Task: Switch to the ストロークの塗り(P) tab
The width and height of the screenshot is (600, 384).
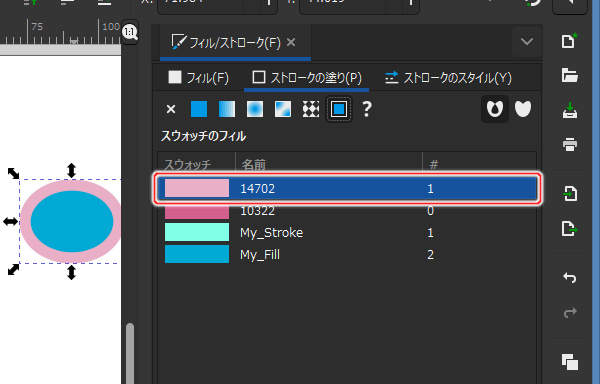Action: [x=307, y=78]
